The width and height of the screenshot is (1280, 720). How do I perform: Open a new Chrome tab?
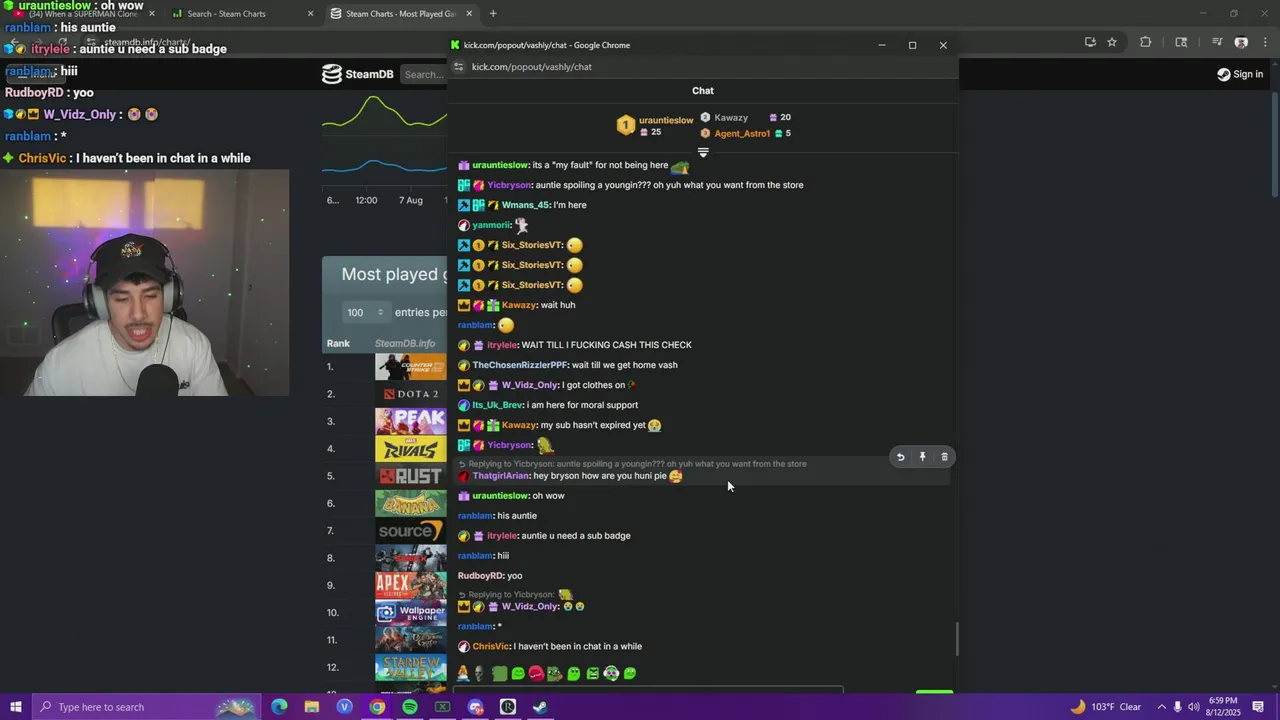(493, 14)
